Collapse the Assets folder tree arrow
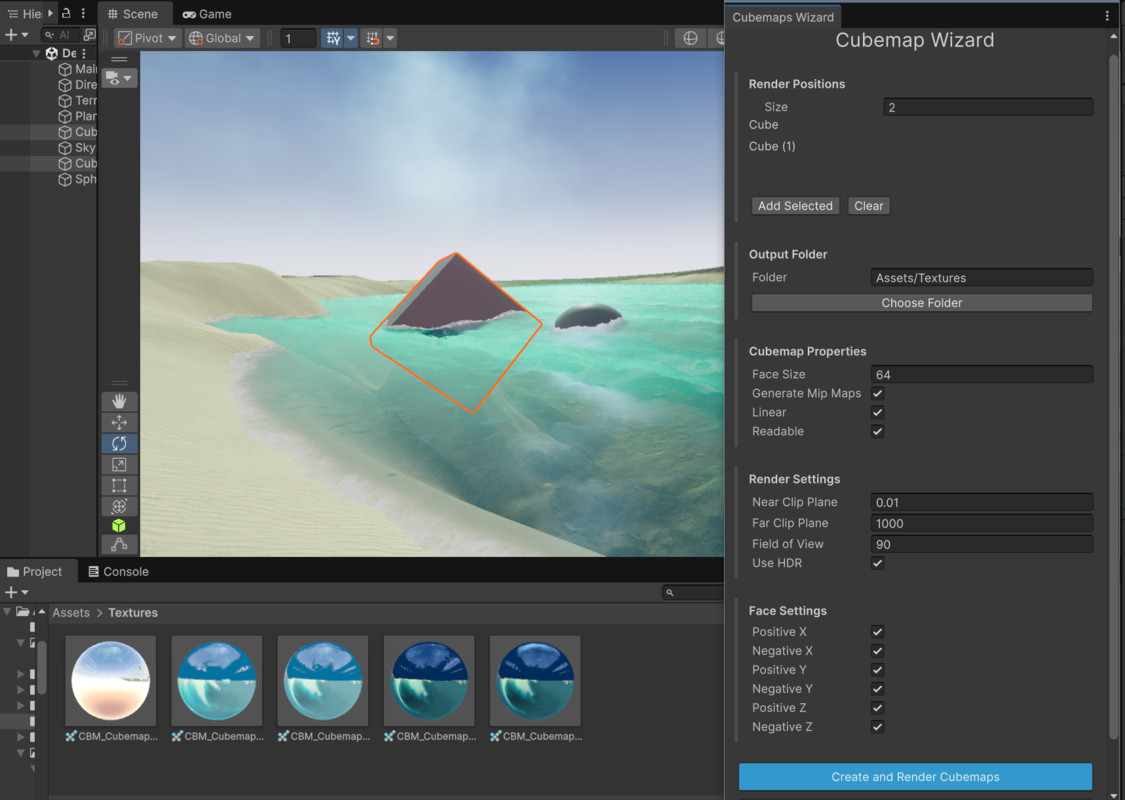 click(7, 612)
